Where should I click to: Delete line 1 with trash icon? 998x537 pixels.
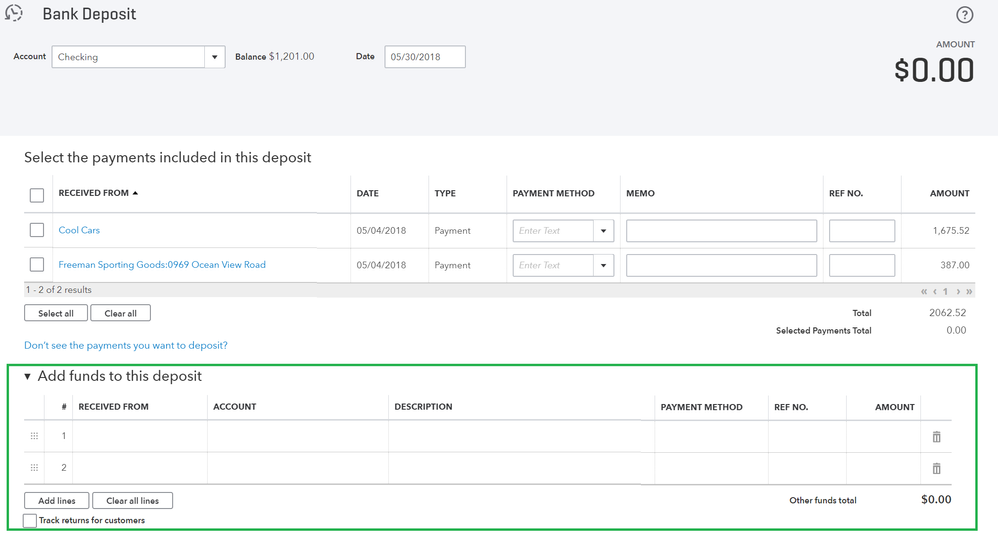(x=936, y=437)
